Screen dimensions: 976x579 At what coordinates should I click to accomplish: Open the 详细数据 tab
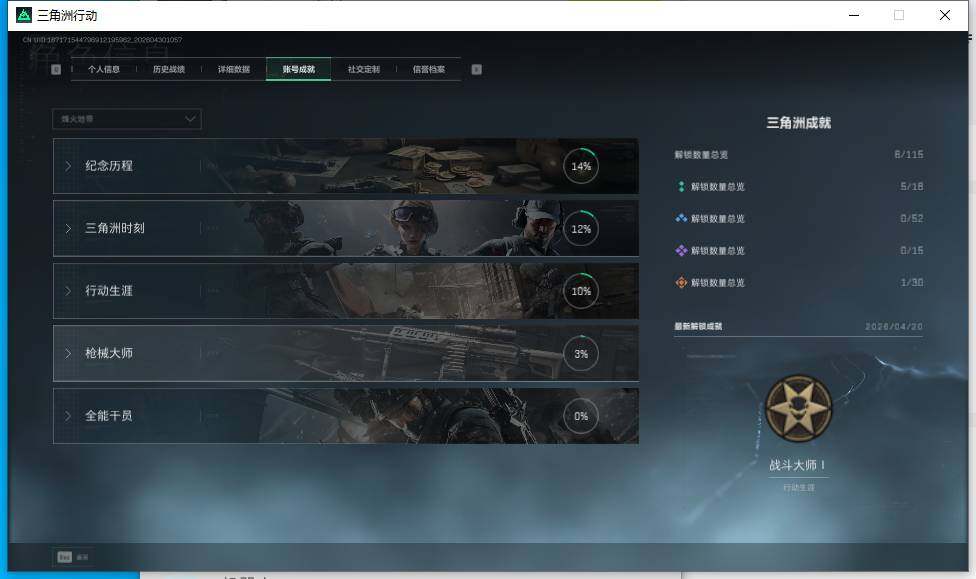pos(234,70)
